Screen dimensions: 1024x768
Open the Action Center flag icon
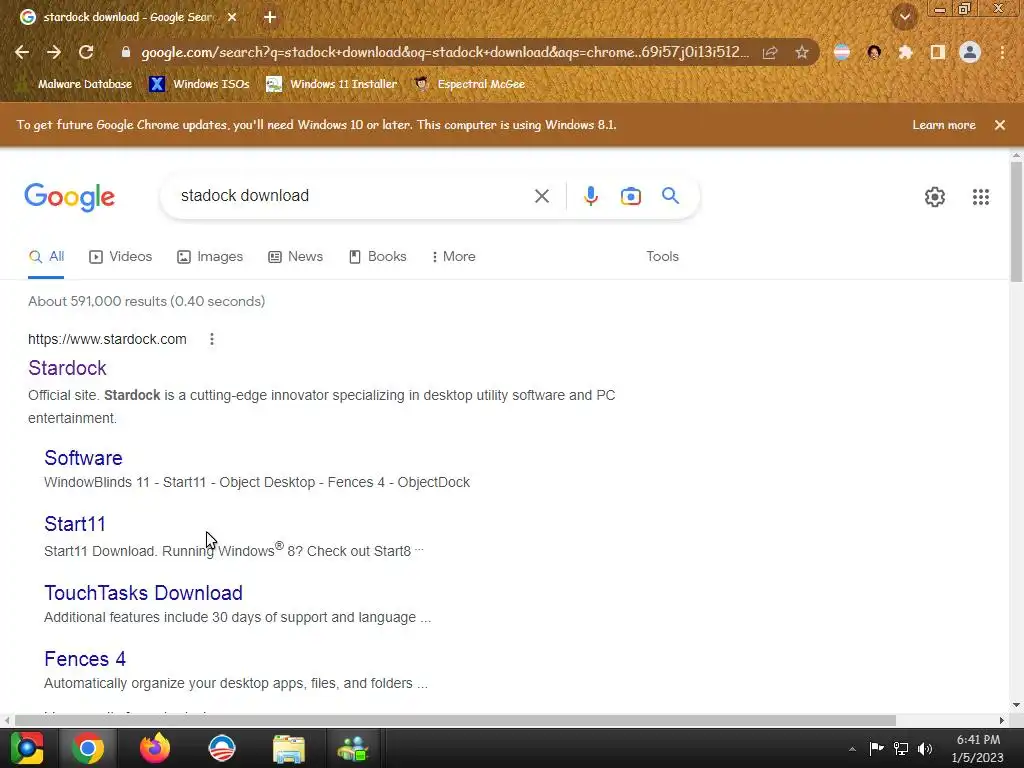click(876, 748)
